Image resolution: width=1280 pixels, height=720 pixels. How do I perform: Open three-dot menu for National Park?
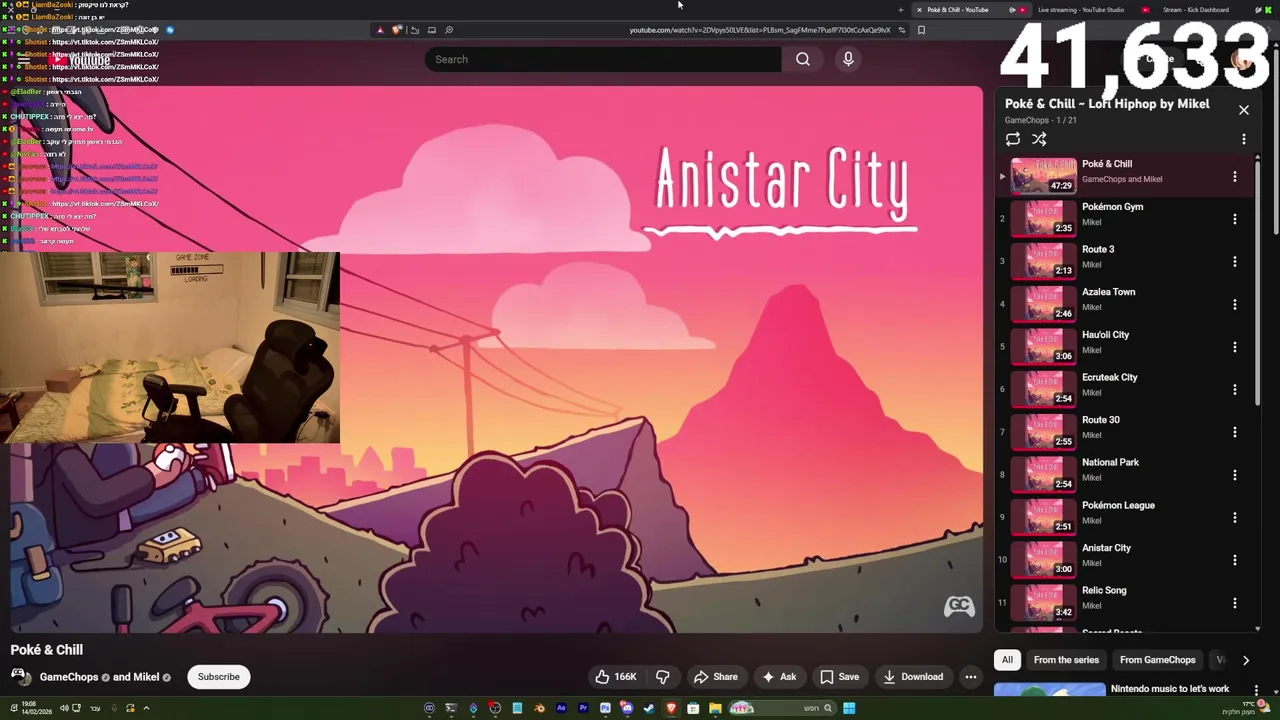[1234, 475]
